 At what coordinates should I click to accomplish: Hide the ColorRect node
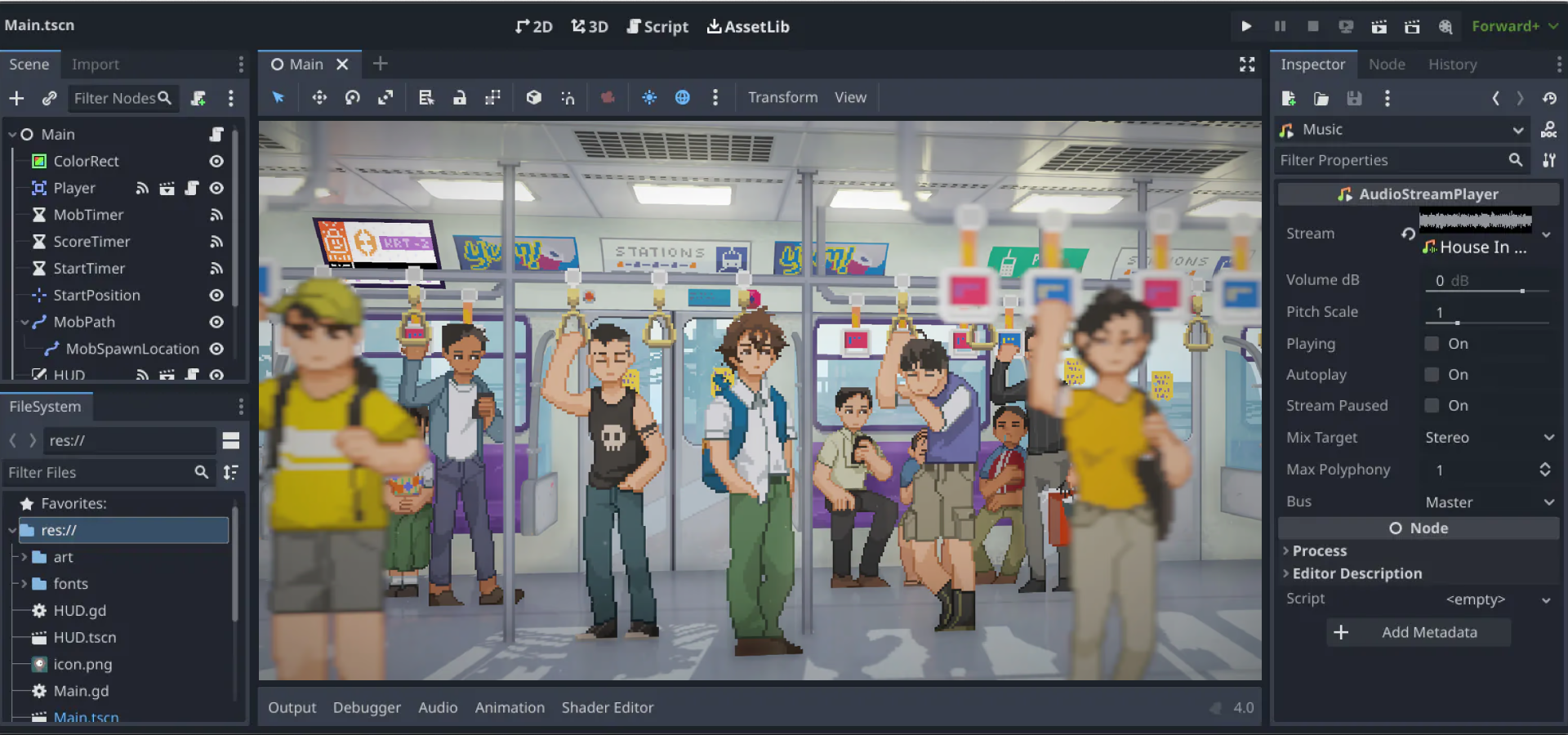216,162
